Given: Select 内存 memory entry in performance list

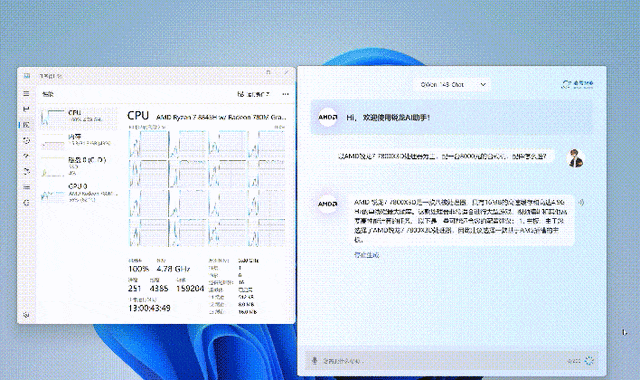Looking at the screenshot, I should [x=80, y=140].
